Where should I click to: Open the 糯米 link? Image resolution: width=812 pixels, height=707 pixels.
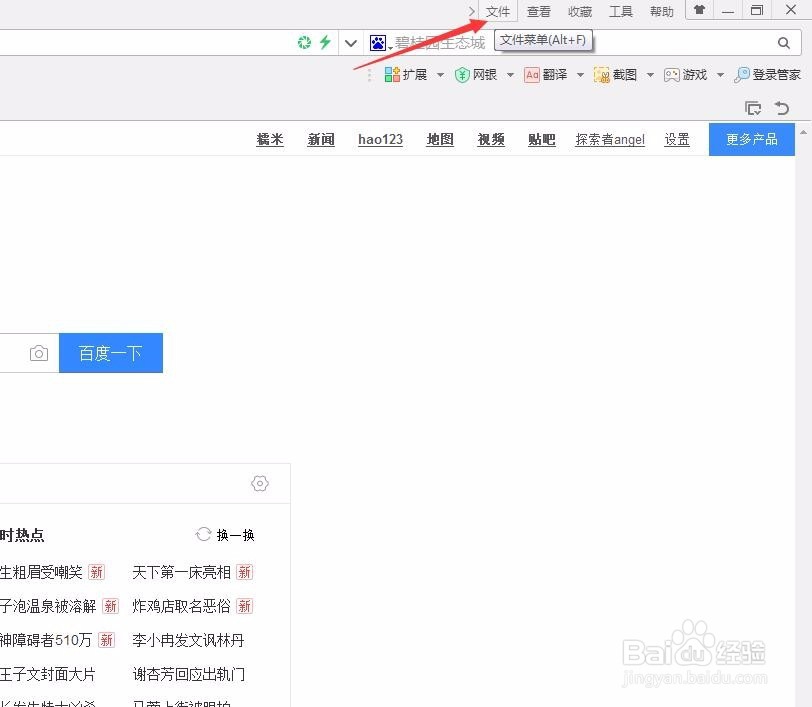(x=270, y=139)
